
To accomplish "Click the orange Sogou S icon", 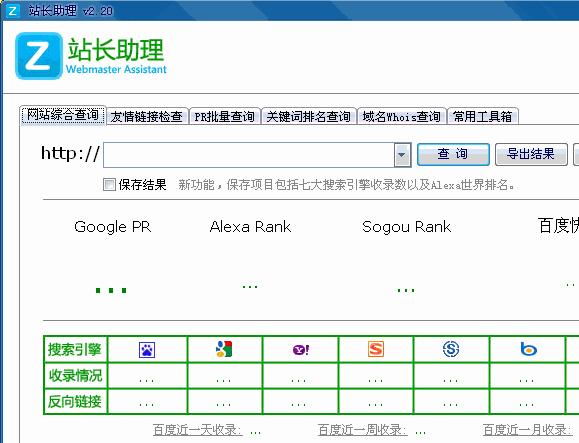I will pyautogui.click(x=376, y=349).
